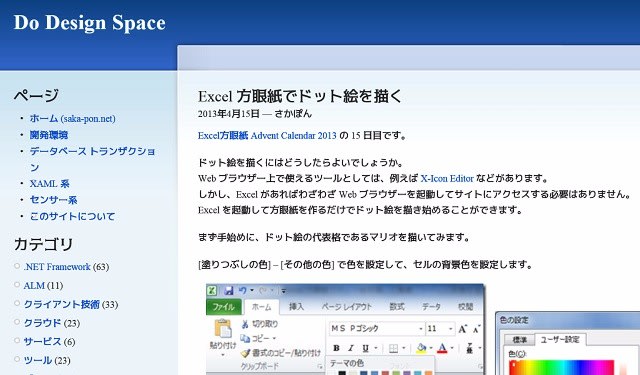Click the author name さかぽん
The image size is (640, 375).
[x=293, y=114]
